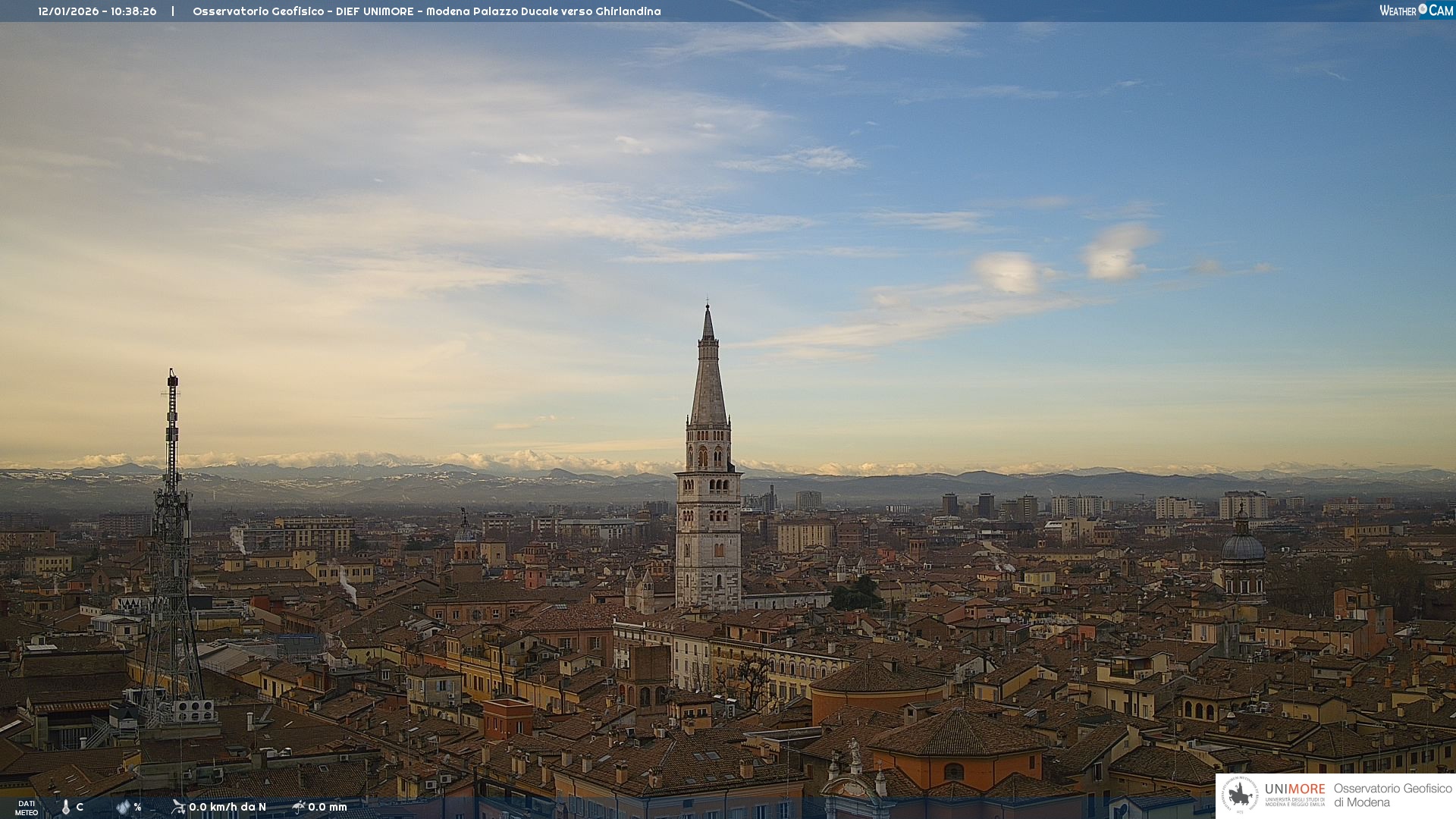Click the wind anemometer icon
Viewport: 1456px width, 819px height.
click(x=178, y=807)
